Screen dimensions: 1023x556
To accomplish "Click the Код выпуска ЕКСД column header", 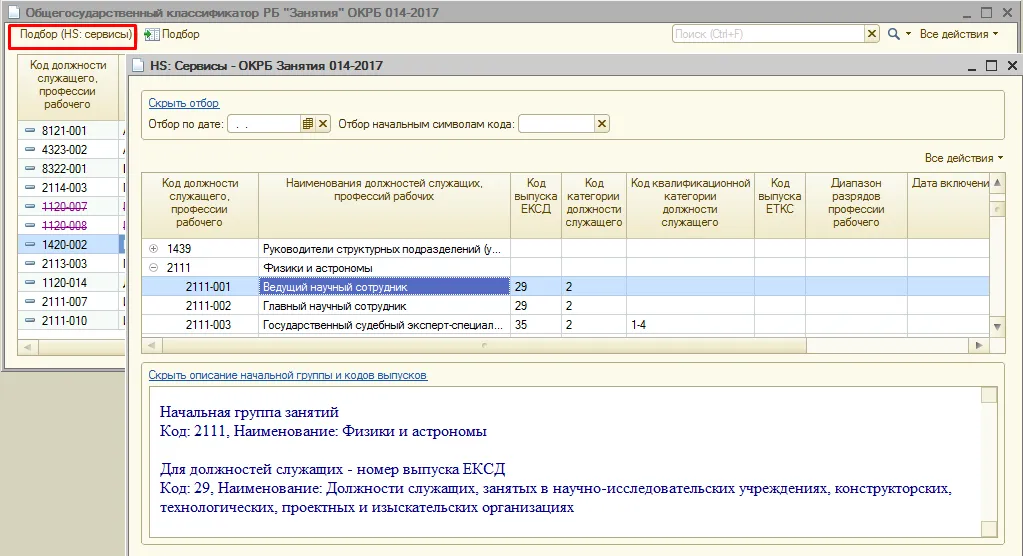I will pyautogui.click(x=536, y=205).
